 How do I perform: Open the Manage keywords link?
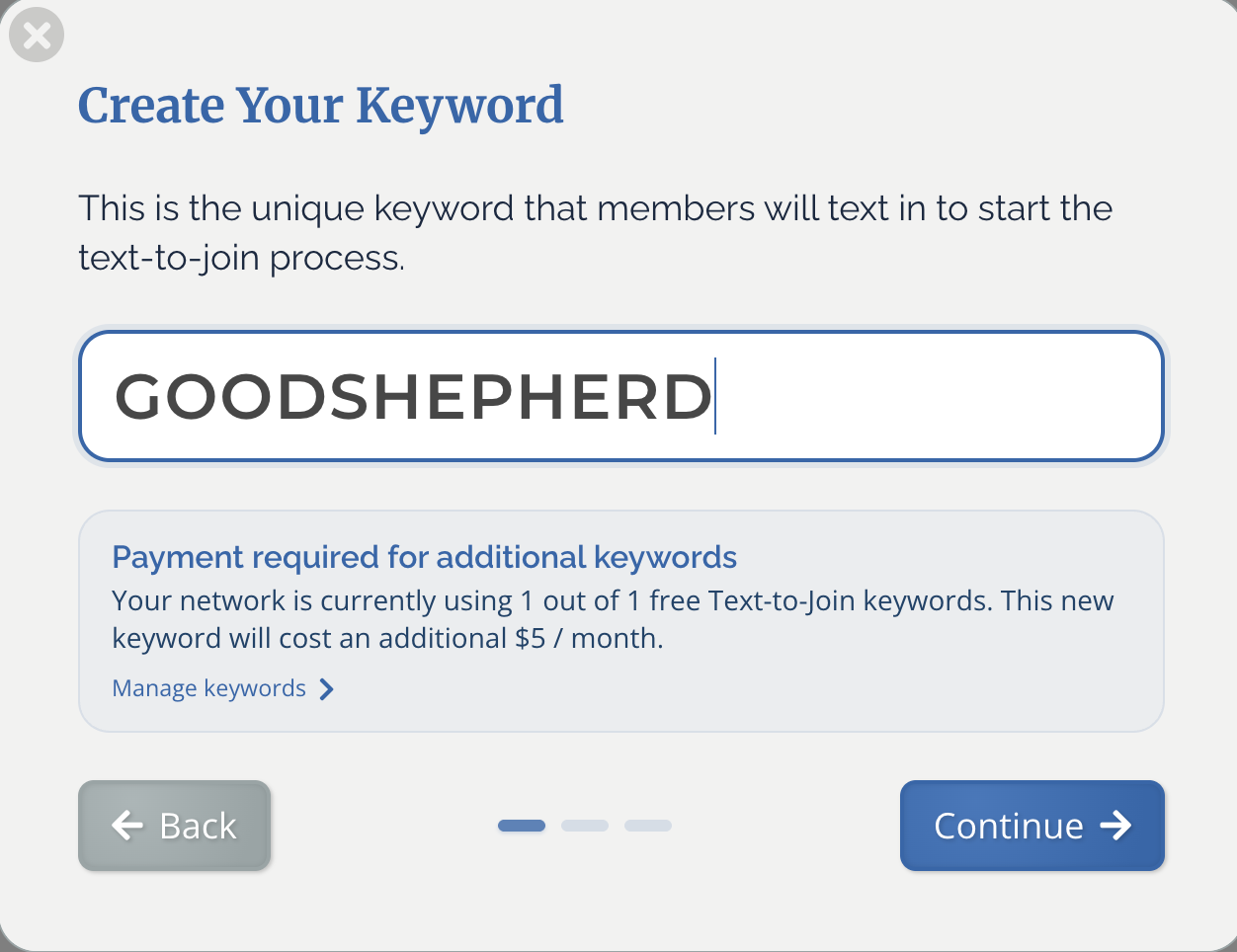point(223,688)
